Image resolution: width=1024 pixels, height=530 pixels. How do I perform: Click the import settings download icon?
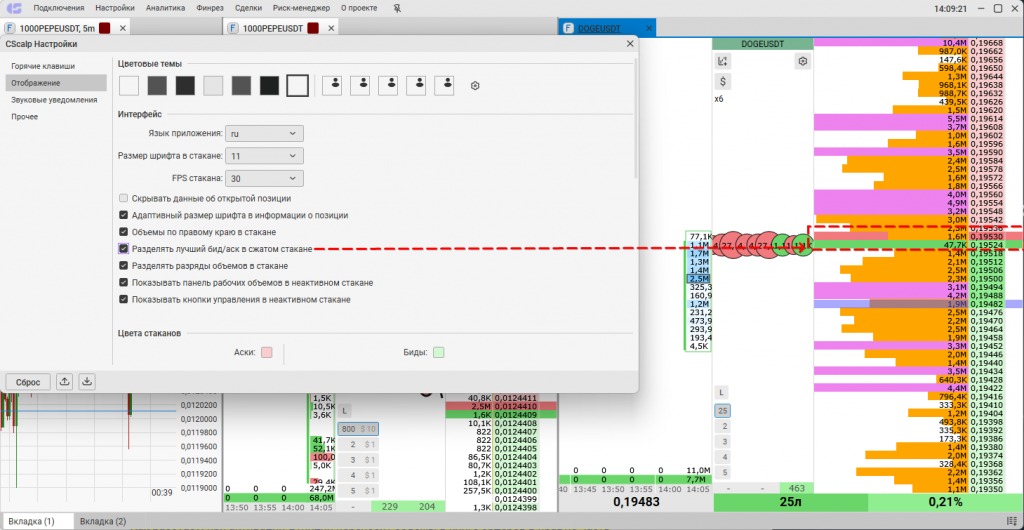88,382
